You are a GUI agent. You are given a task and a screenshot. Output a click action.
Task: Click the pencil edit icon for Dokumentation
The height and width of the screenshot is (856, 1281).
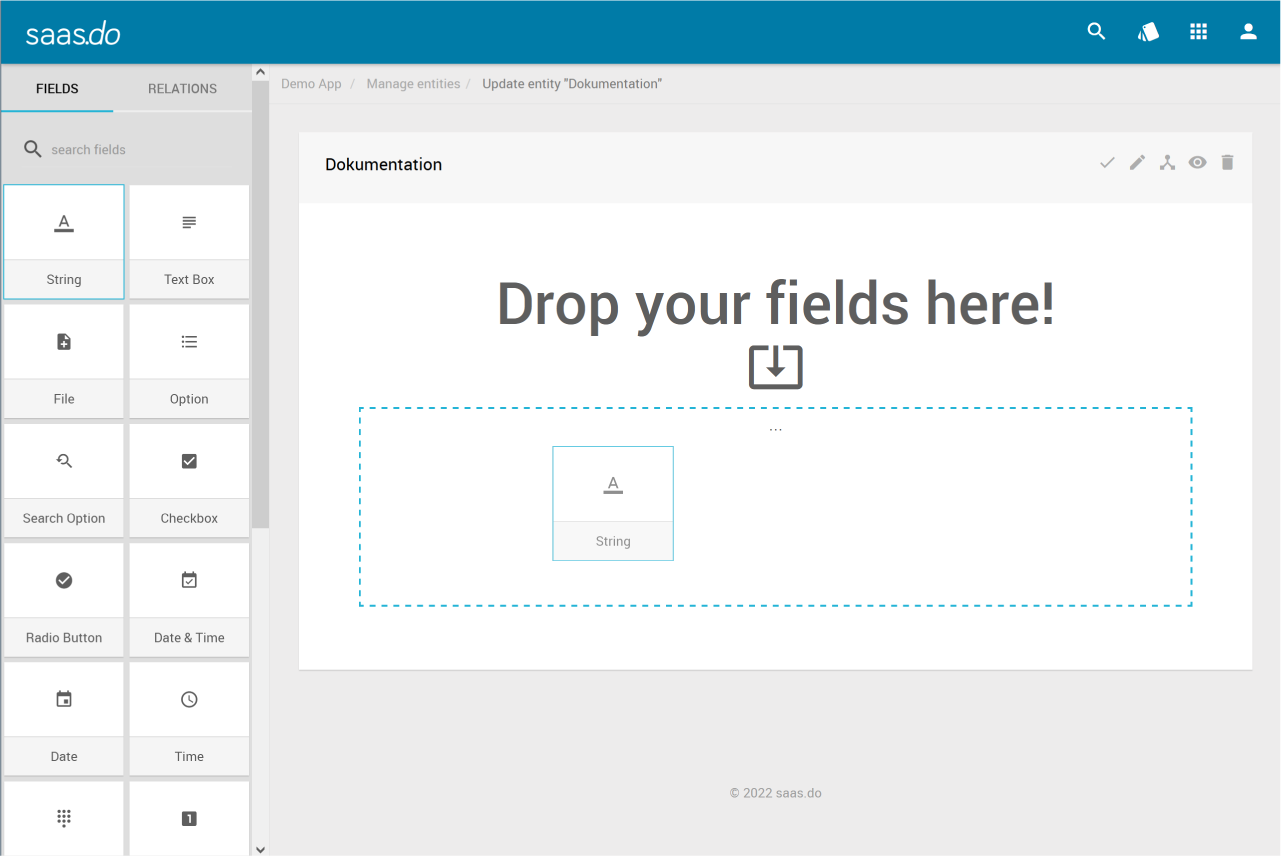(1137, 163)
